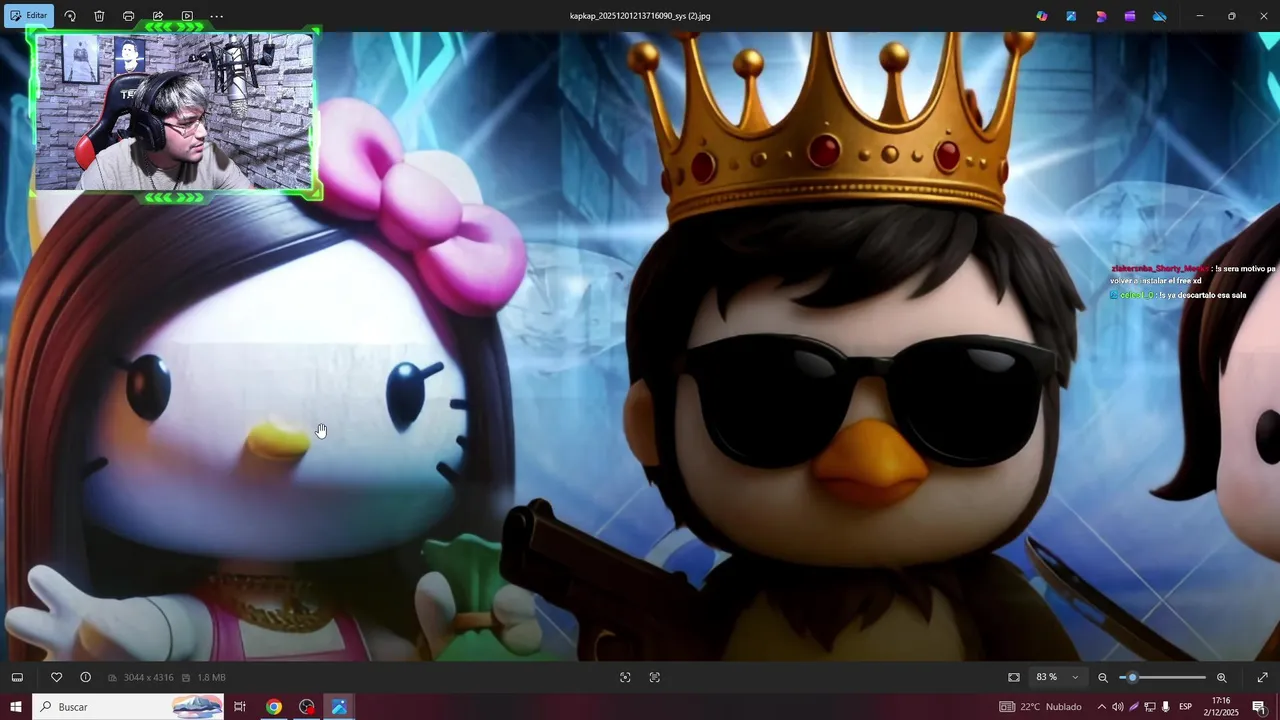Click the 3044 x 4316 dimensions text

[148, 678]
